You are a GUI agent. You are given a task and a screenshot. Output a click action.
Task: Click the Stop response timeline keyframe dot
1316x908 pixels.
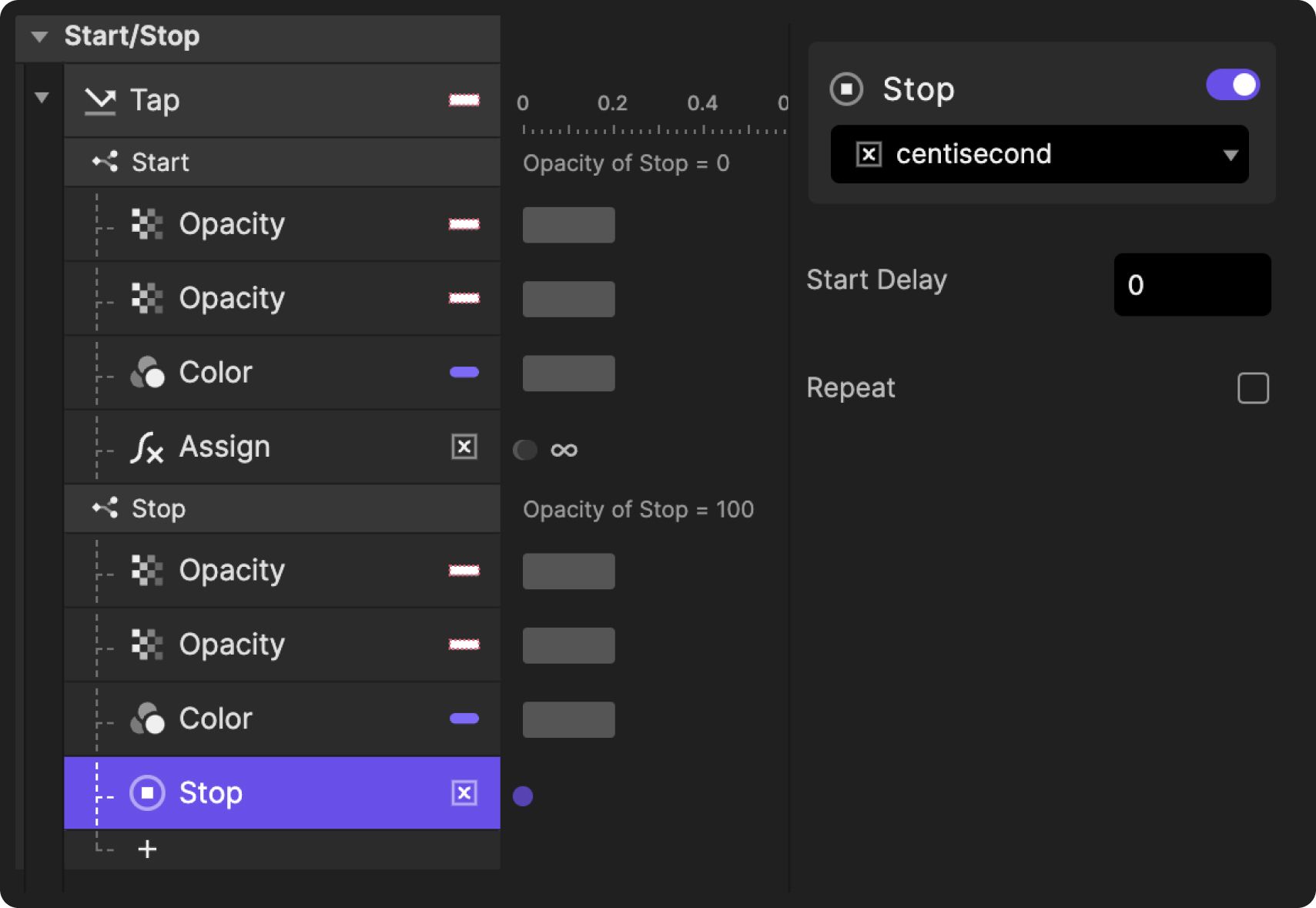[523, 796]
